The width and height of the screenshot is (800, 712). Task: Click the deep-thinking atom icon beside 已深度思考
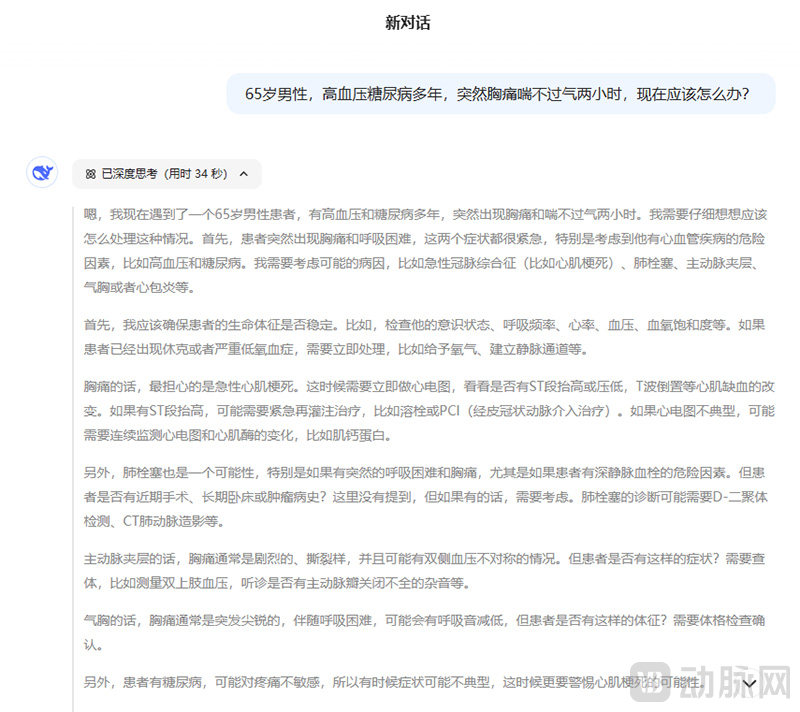[91, 174]
